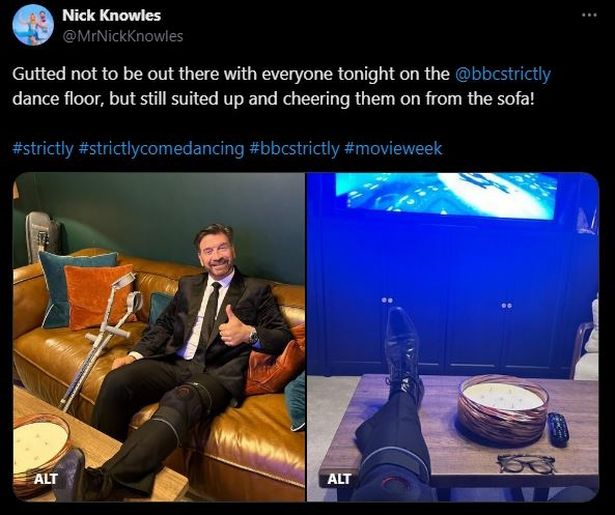
Task: Show ALT description on the sofa photo
Action: pos(45,479)
